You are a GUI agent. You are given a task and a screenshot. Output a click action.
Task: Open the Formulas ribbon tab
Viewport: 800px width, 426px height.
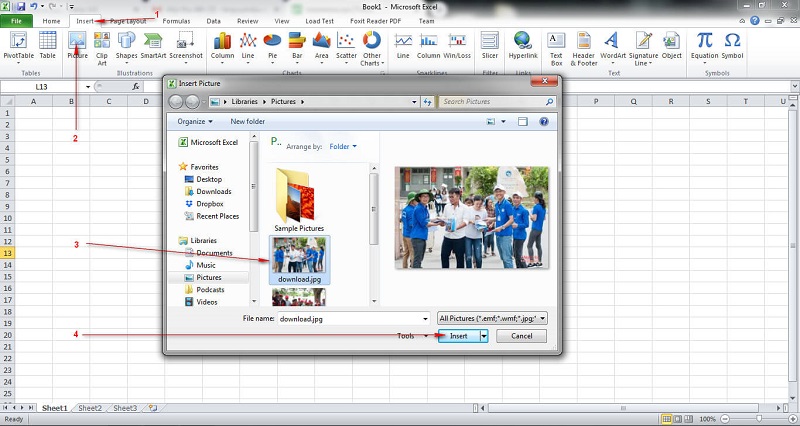click(176, 20)
